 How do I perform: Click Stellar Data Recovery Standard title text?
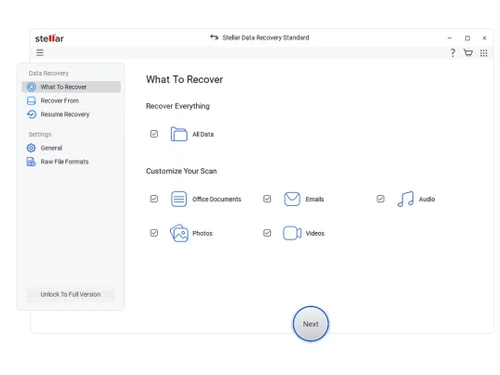266,38
